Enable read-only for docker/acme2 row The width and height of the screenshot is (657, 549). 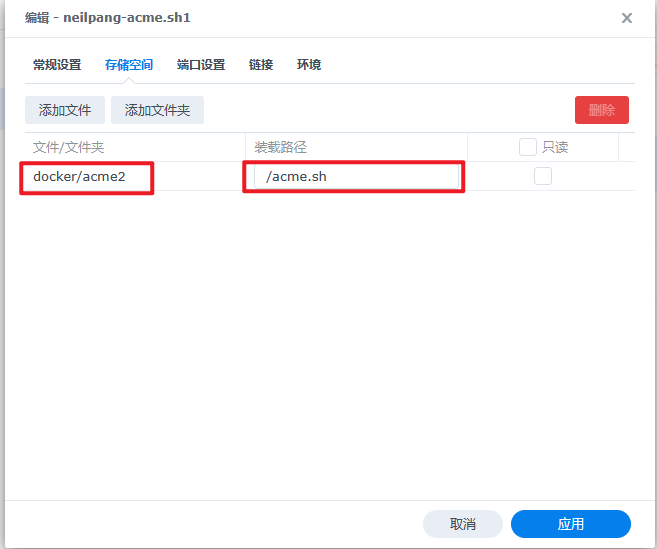pos(543,176)
